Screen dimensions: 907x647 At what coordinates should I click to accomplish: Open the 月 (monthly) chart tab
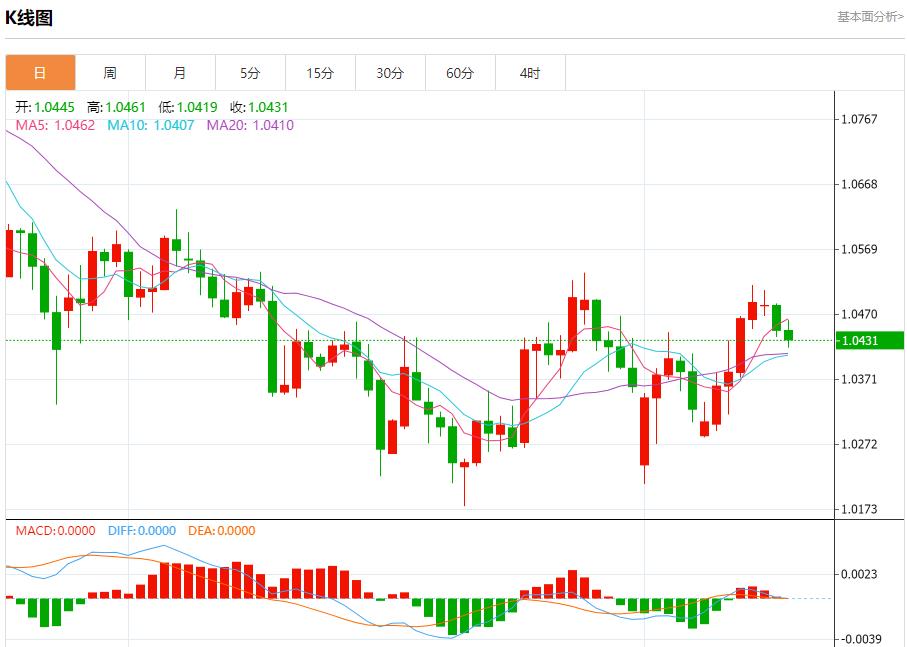[180, 73]
